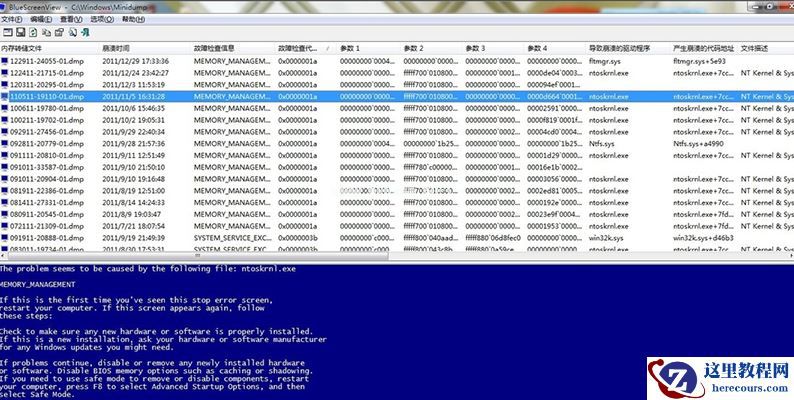Click dump icon beside 081911-22386-01.dmp
794x400 pixels.
click(x=5, y=191)
